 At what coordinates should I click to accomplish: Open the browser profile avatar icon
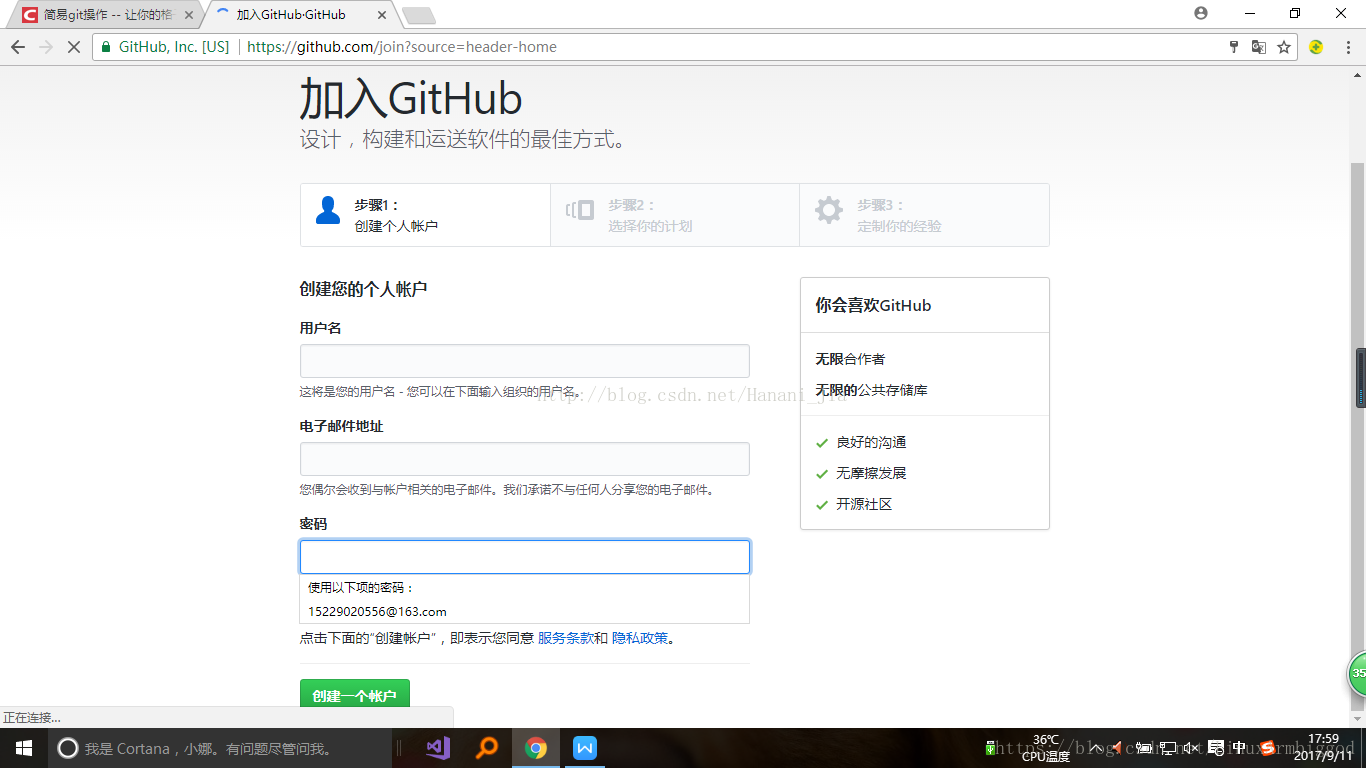tap(1200, 13)
